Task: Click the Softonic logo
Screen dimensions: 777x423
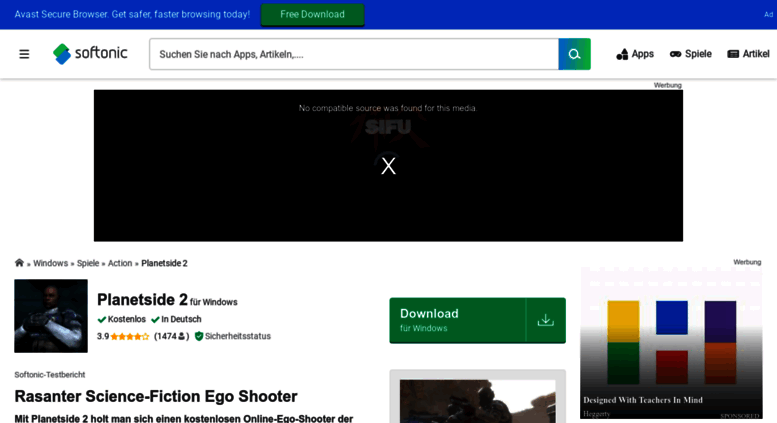Action: [90, 53]
